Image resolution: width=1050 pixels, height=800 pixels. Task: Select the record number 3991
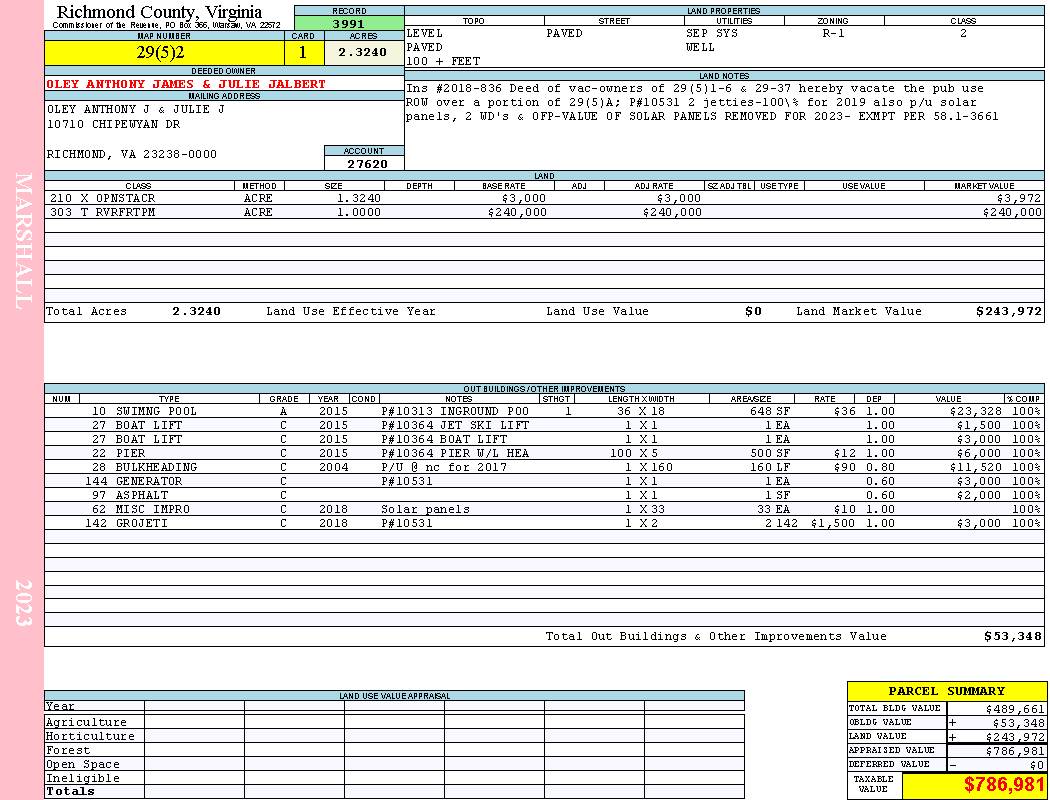tap(349, 23)
